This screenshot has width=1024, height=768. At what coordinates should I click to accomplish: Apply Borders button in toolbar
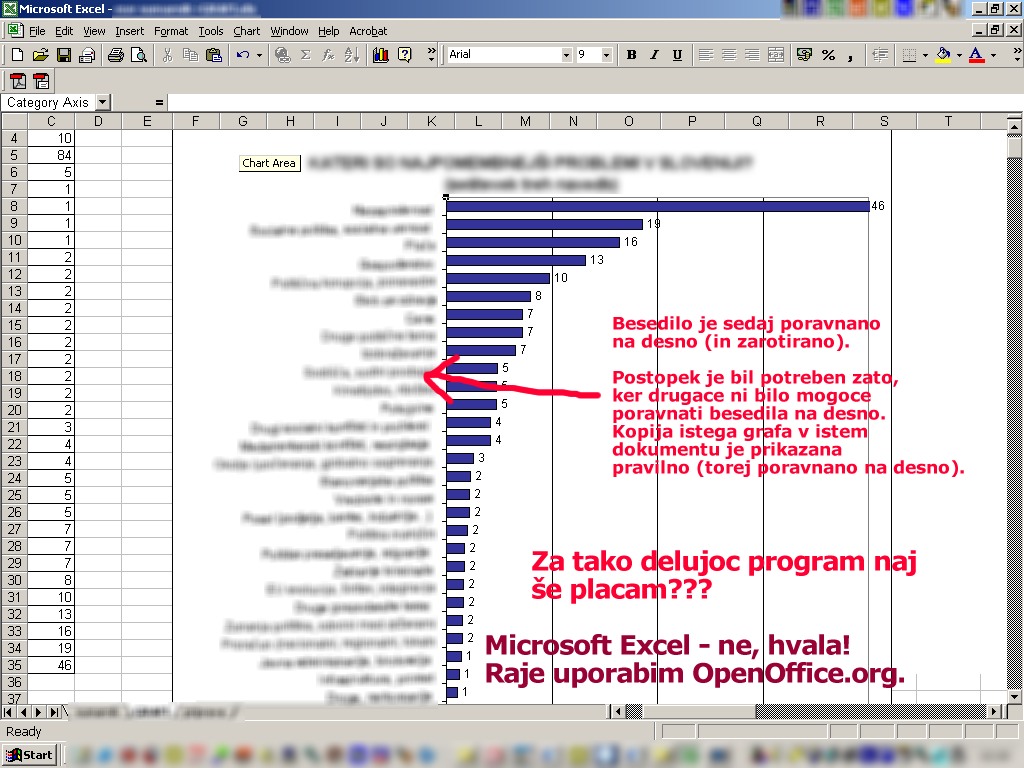point(908,55)
